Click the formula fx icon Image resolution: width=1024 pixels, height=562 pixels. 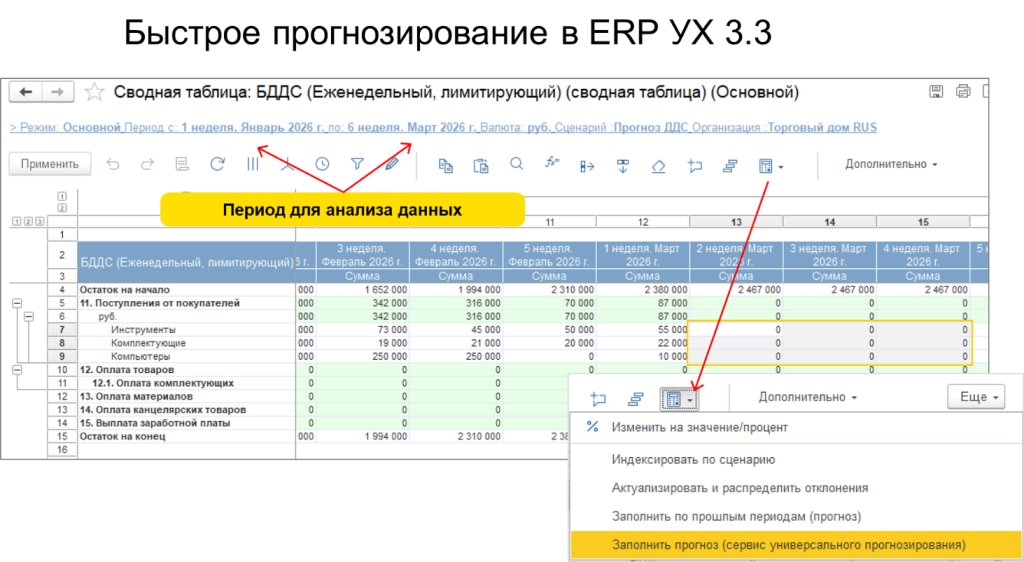551,164
